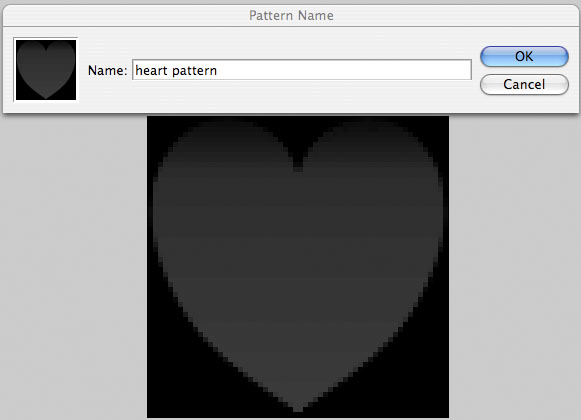Click the 'Pattern Name' dialog title
Image resolution: width=581 pixels, height=420 pixels.
coord(291,16)
